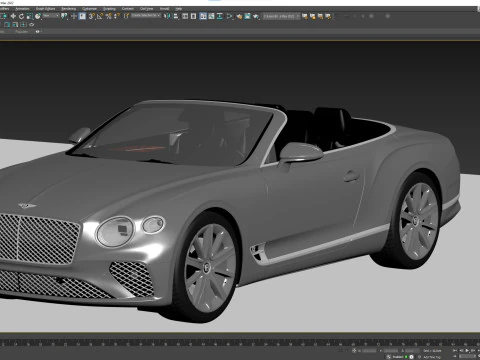This screenshot has width=480, height=360.
Task: Select the Scale tool
Action: click(29, 16)
